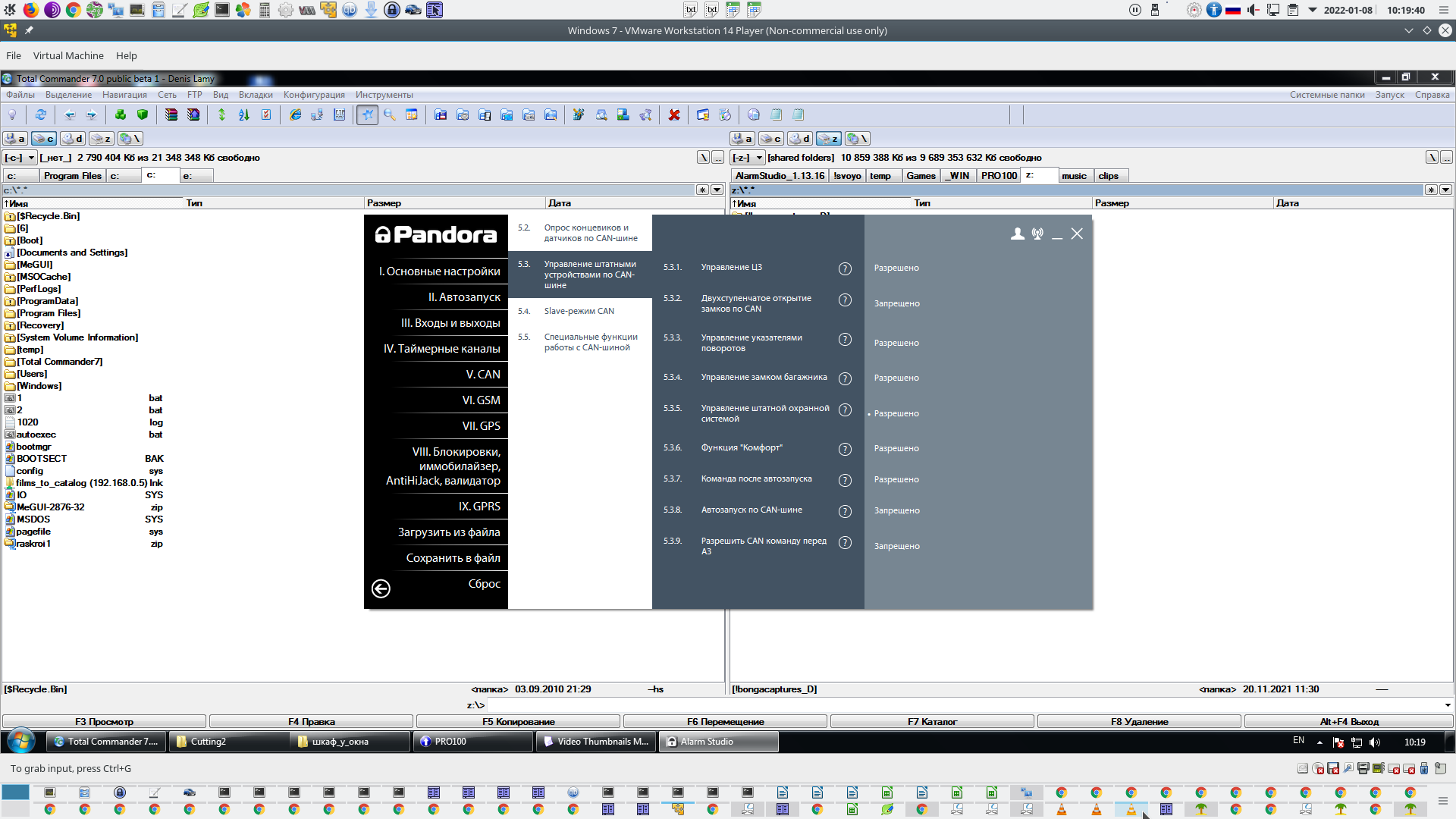The height and width of the screenshot is (819, 1456).
Task: Click Сохранить в файл in Pandora menu
Action: coord(453,558)
